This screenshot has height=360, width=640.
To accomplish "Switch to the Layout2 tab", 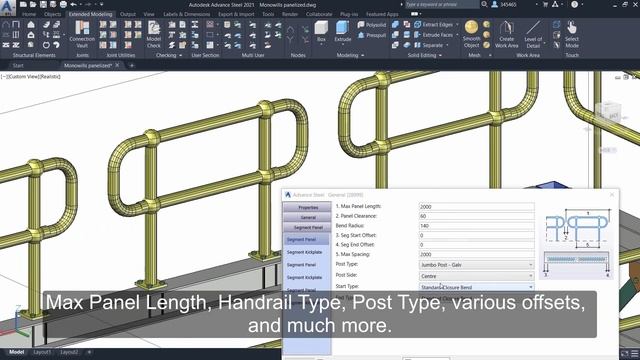I will tap(69, 352).
